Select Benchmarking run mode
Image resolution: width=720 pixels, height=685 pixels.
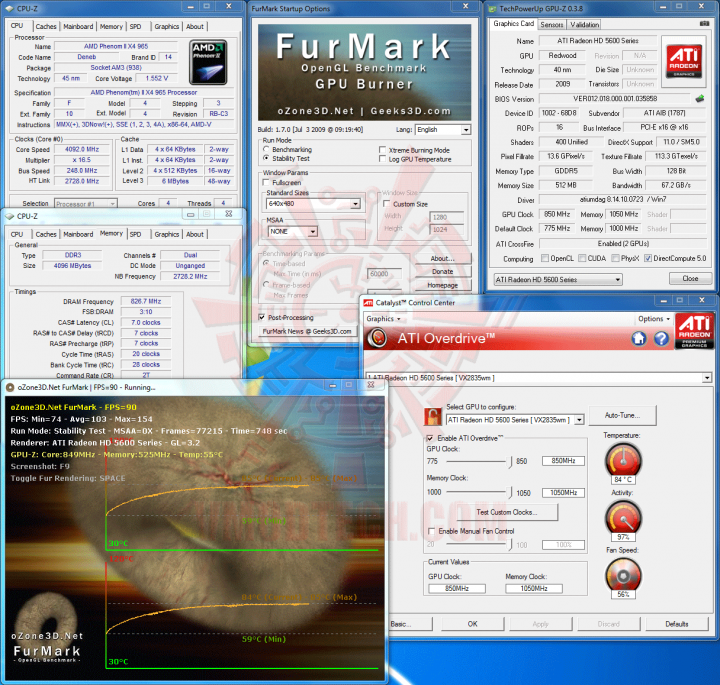pos(266,149)
